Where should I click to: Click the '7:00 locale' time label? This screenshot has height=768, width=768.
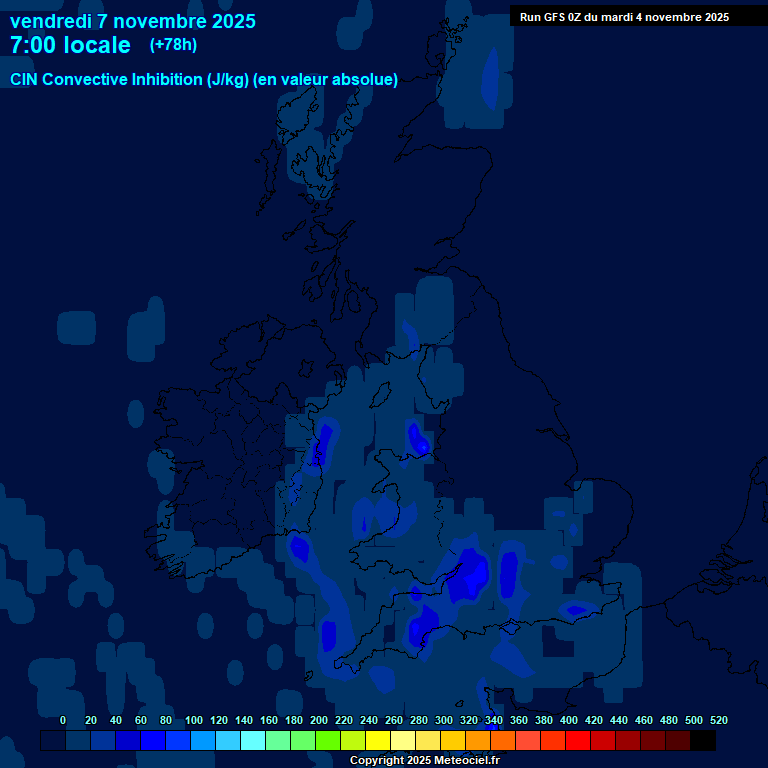(70, 45)
